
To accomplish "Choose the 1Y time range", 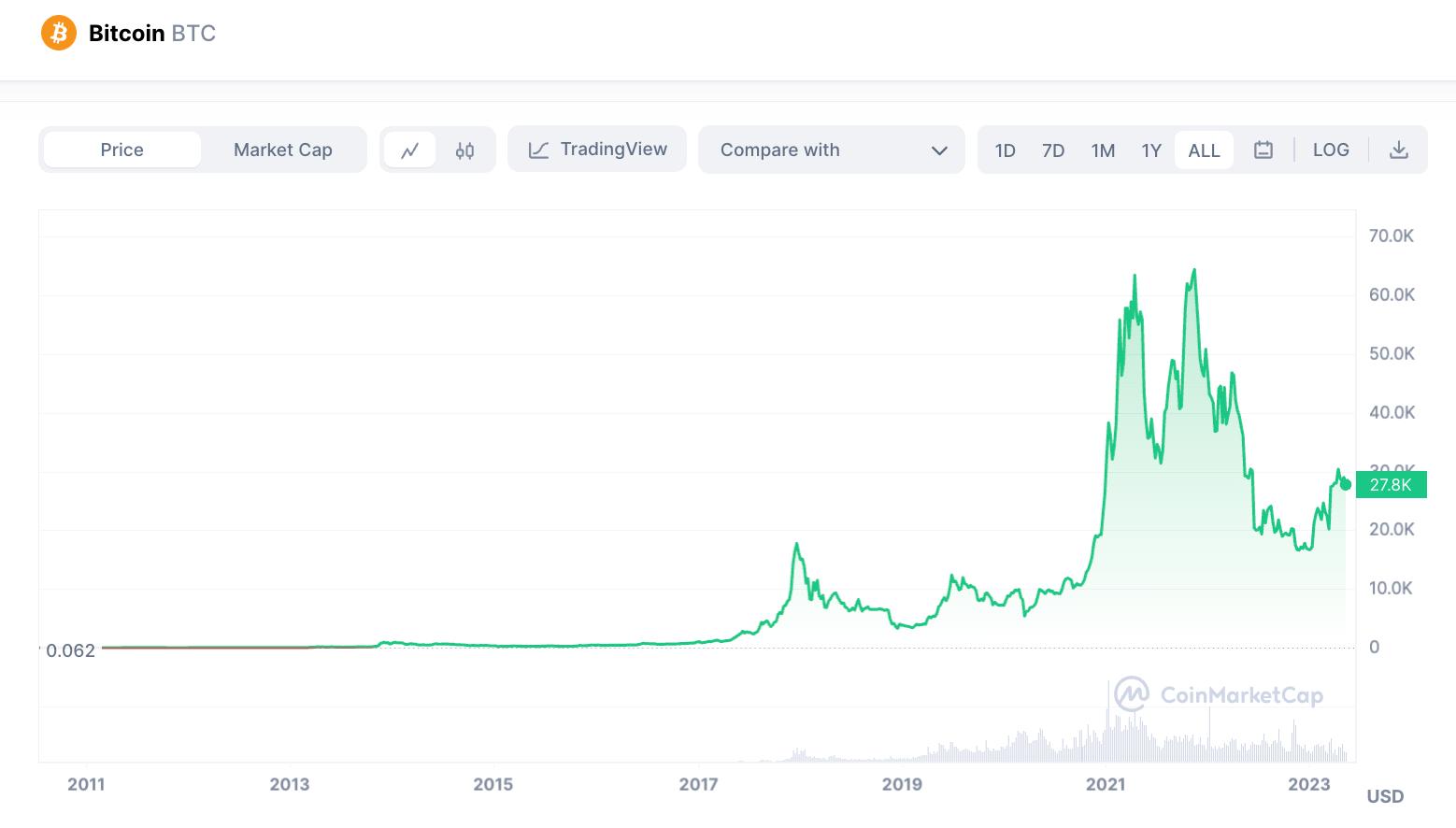I will click(1151, 150).
